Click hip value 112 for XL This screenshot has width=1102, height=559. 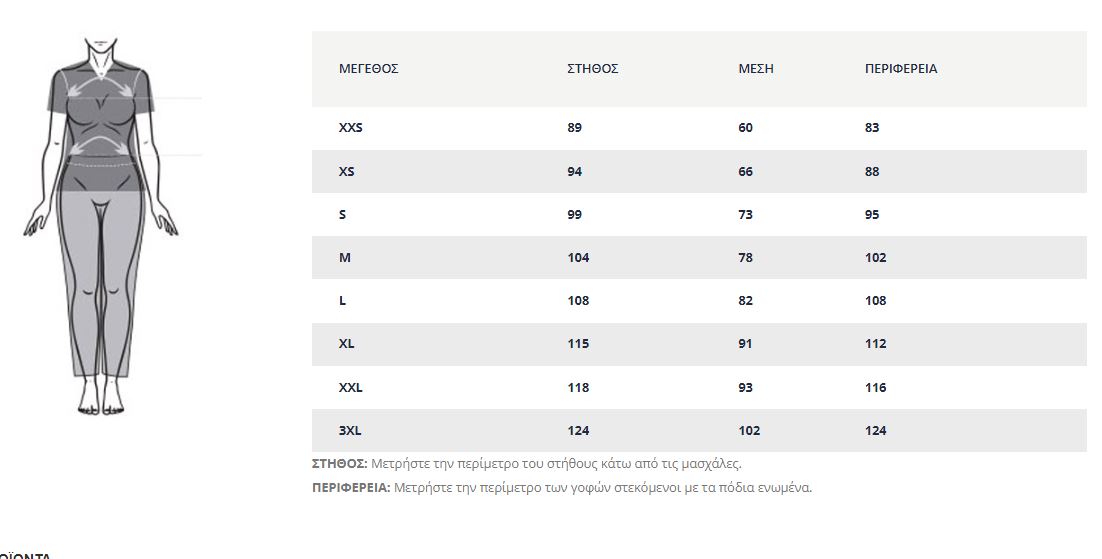875,344
